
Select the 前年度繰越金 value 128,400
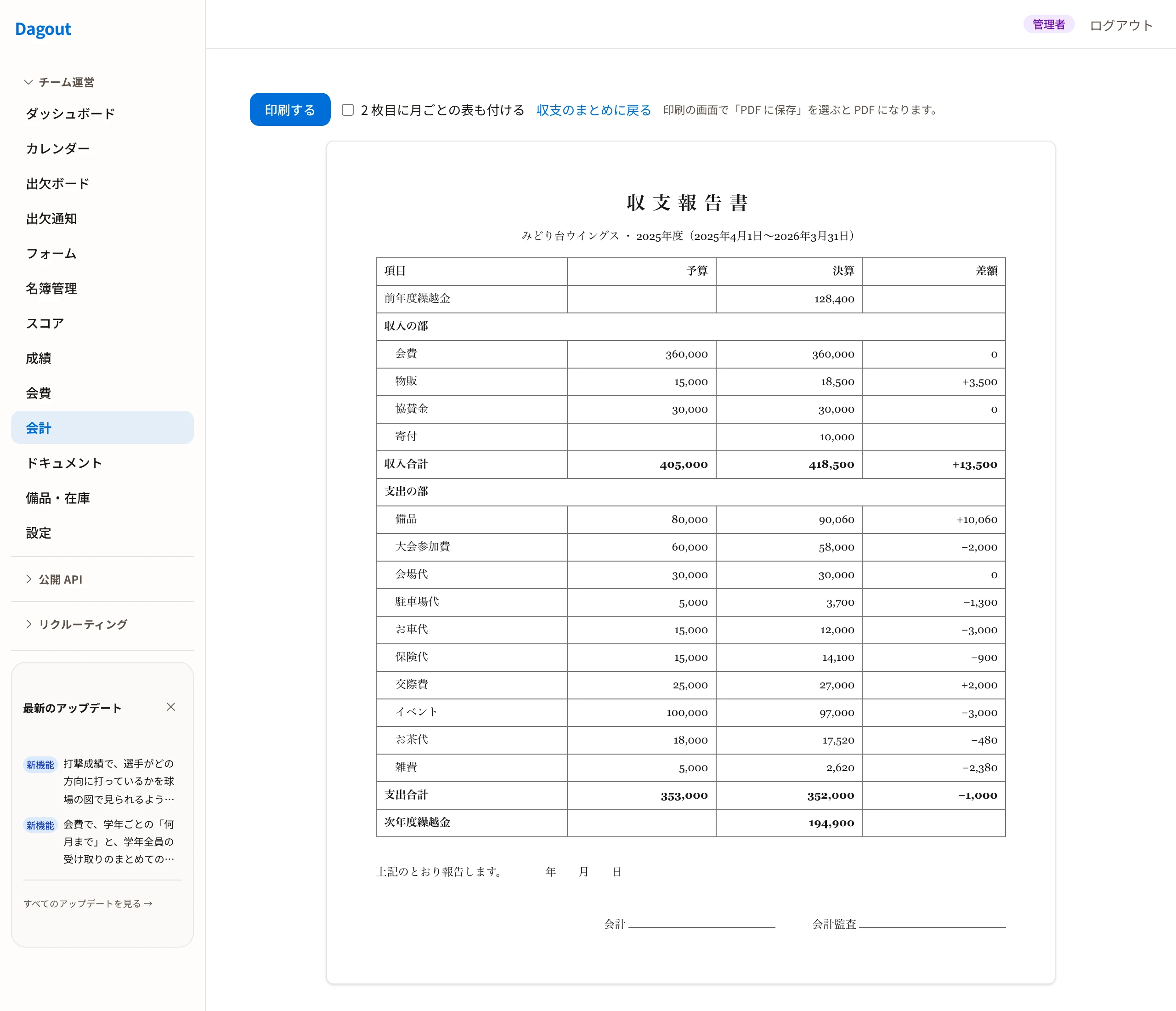(834, 299)
